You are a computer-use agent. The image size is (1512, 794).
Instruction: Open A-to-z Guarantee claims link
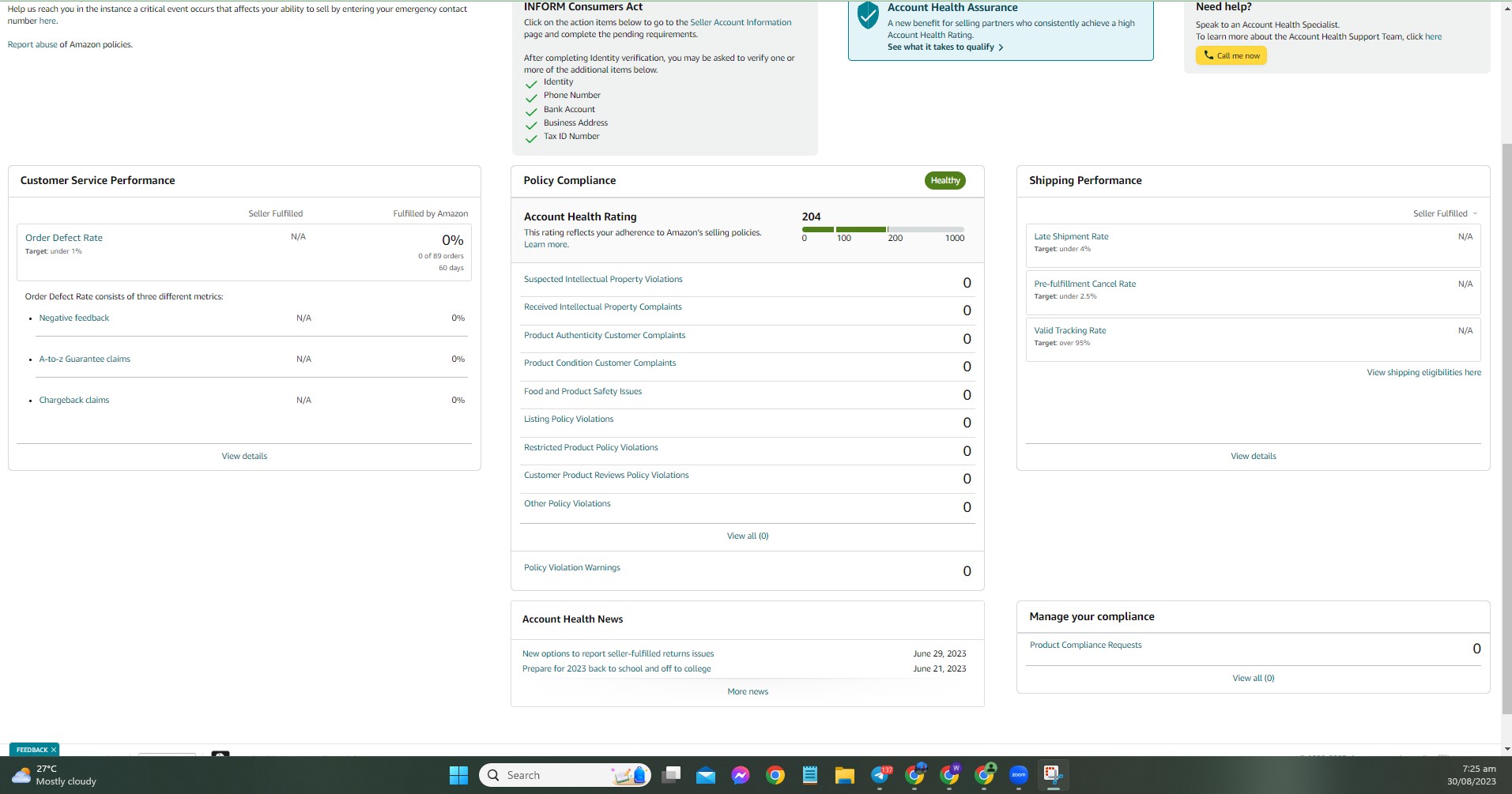click(x=85, y=359)
